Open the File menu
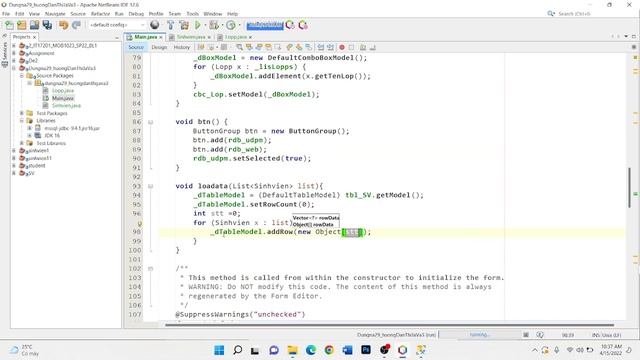The height and width of the screenshot is (360, 640). coord(6,13)
